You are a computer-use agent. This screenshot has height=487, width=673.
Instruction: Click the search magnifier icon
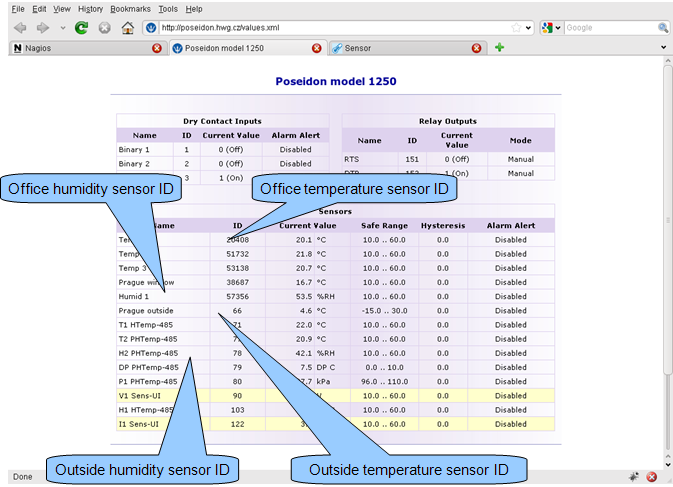tap(663, 28)
